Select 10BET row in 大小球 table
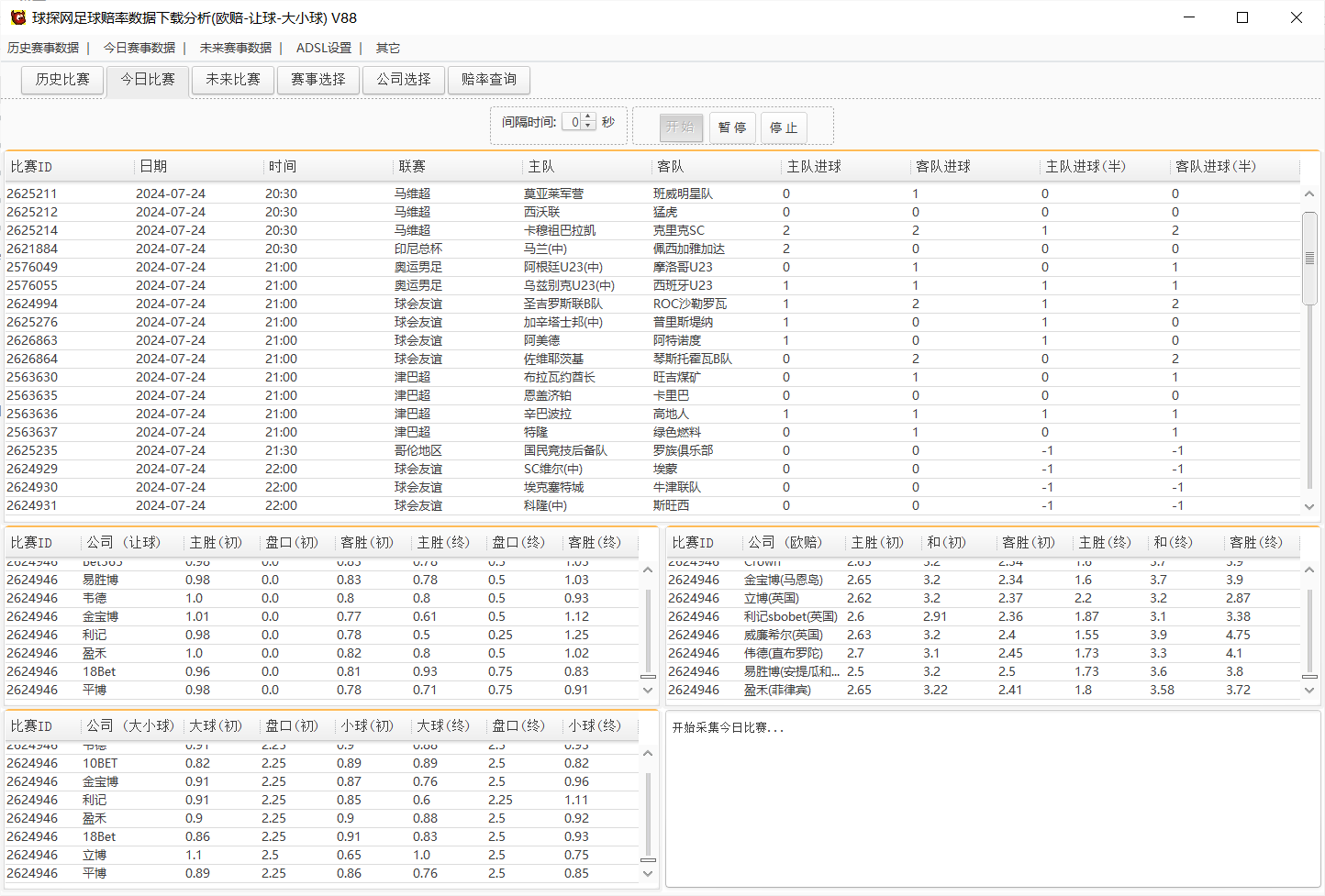Viewport: 1325px width, 896px height. [322, 763]
